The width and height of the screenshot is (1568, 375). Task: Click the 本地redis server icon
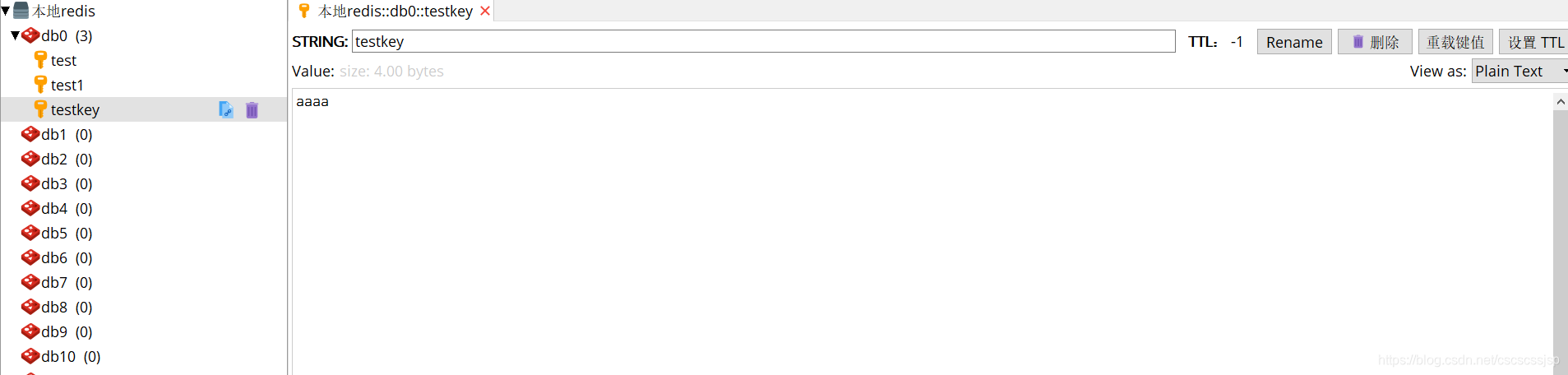tap(21, 11)
